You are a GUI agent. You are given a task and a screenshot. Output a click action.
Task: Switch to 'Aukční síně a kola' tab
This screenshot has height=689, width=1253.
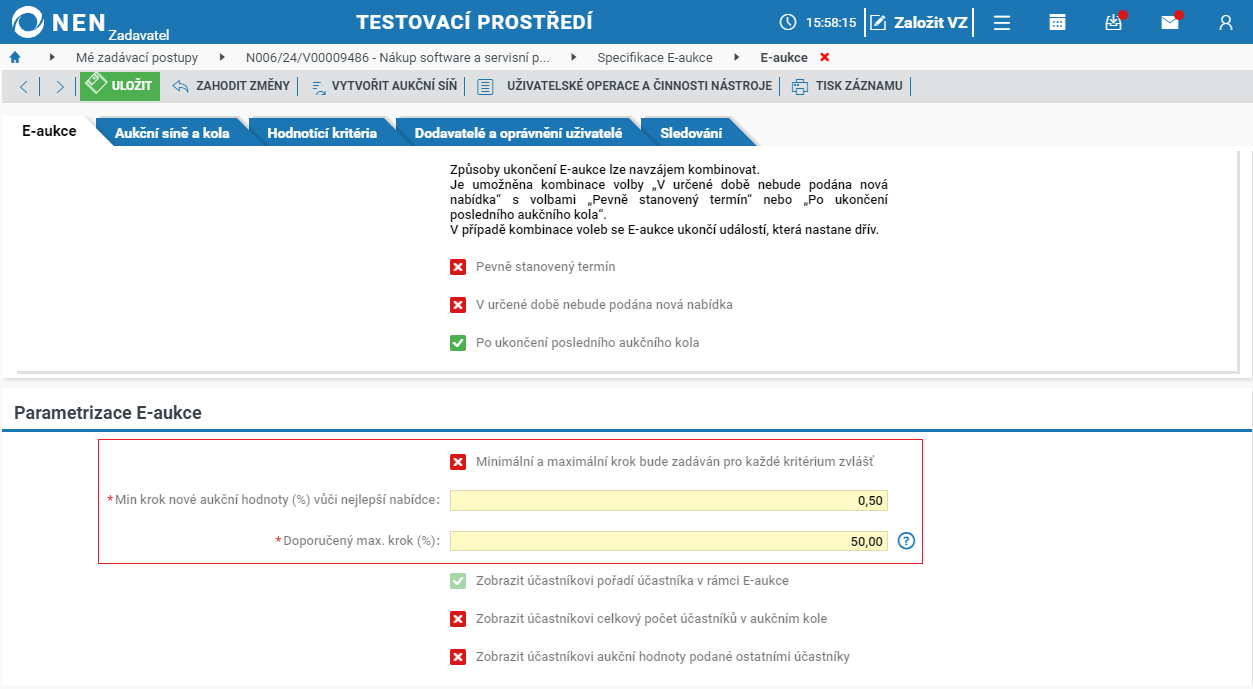click(172, 133)
